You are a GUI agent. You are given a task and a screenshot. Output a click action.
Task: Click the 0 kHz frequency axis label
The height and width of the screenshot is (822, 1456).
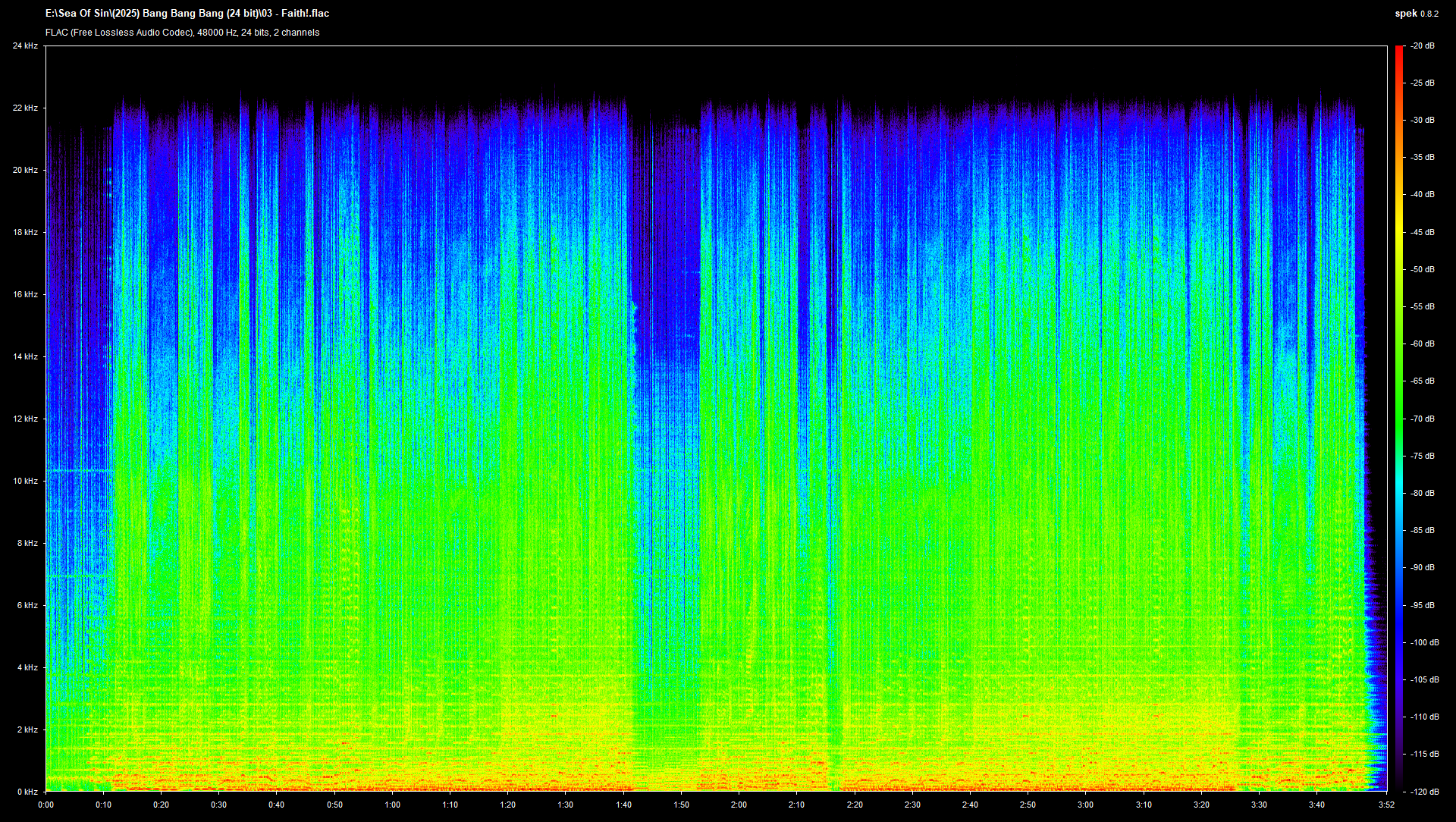pos(27,792)
